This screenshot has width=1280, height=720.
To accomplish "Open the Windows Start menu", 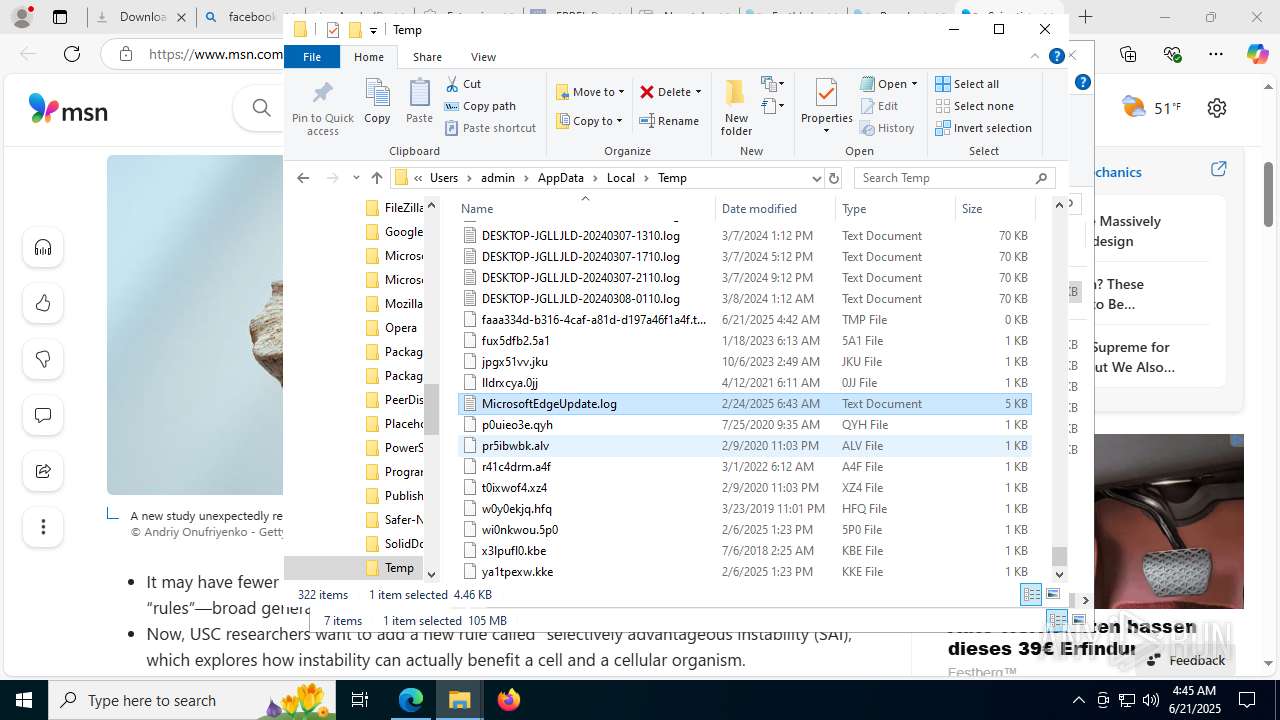I will 24,700.
